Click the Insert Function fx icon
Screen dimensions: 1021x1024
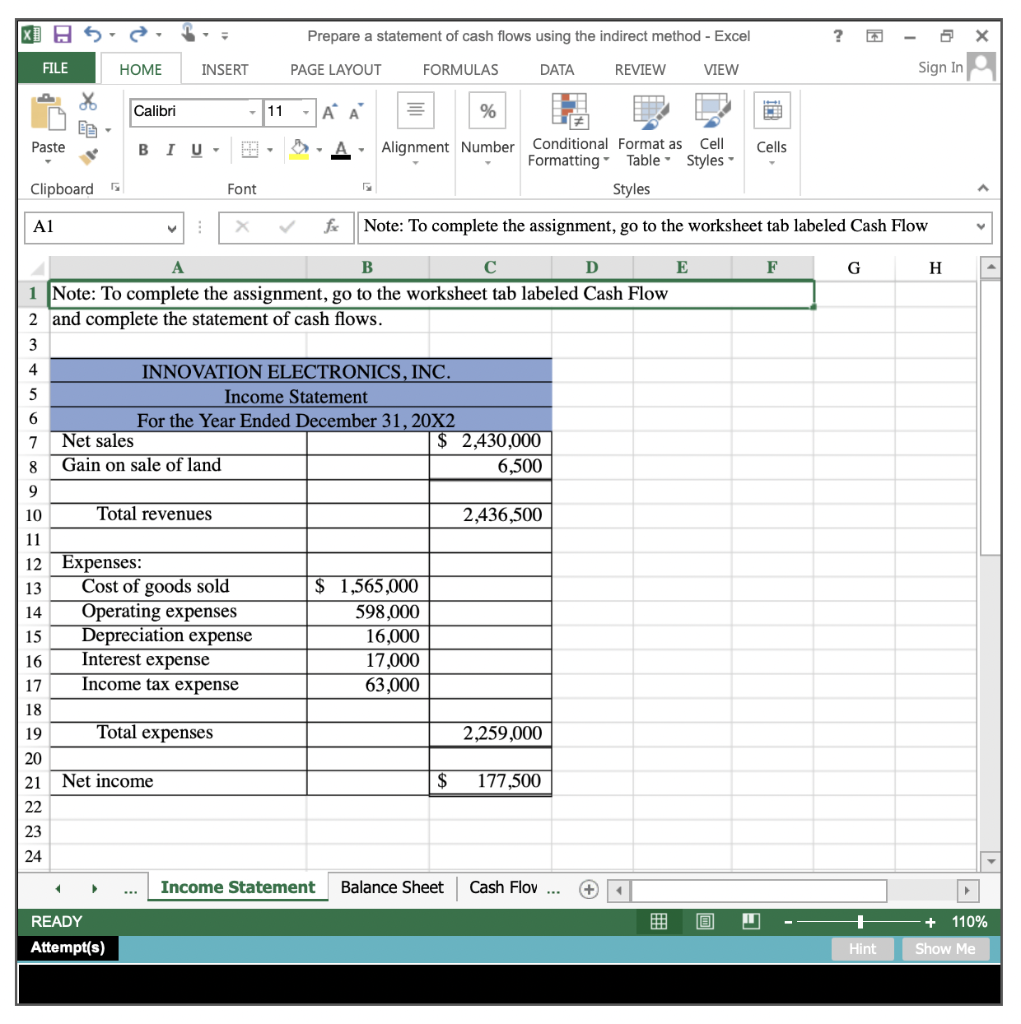[331, 227]
